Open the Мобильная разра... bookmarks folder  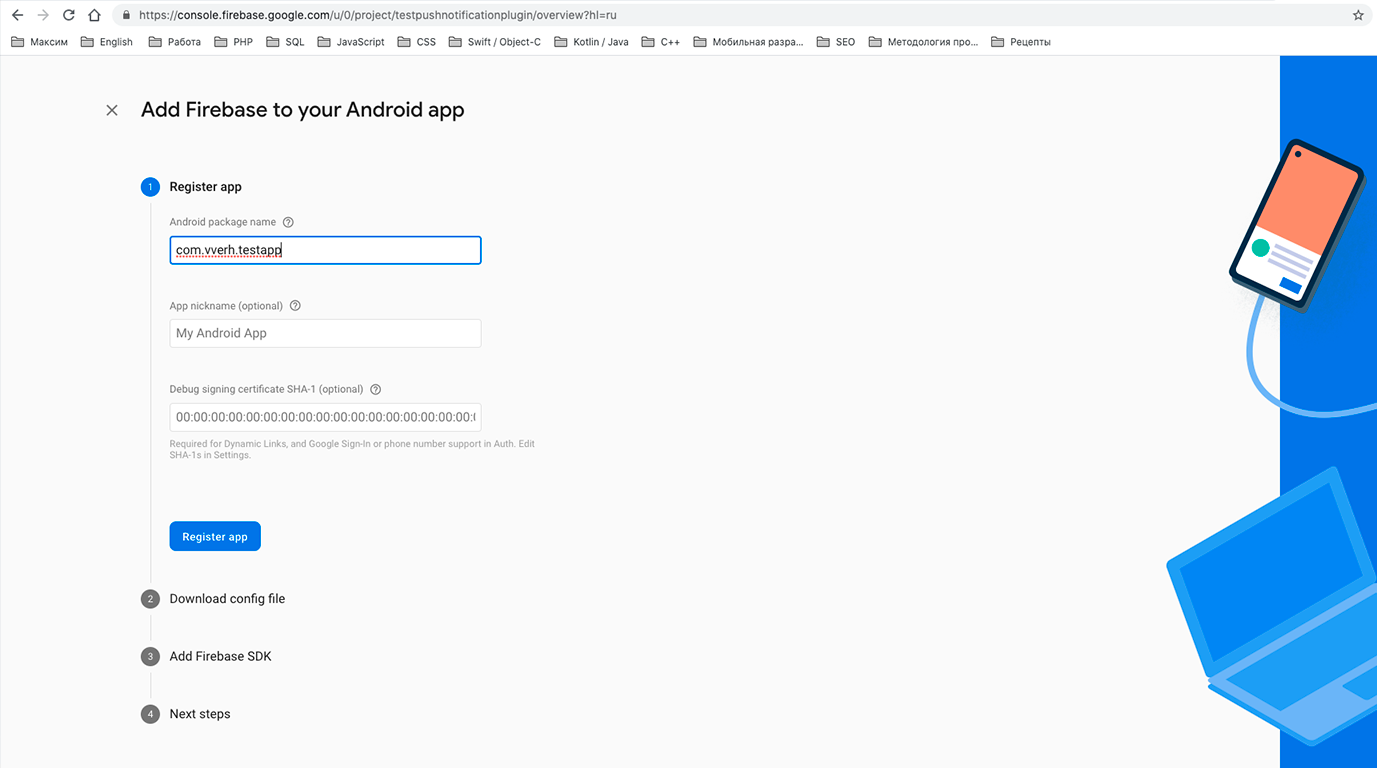tap(748, 42)
